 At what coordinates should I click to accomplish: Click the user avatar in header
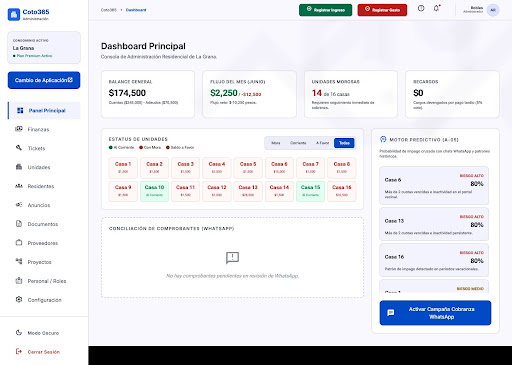[x=493, y=10]
